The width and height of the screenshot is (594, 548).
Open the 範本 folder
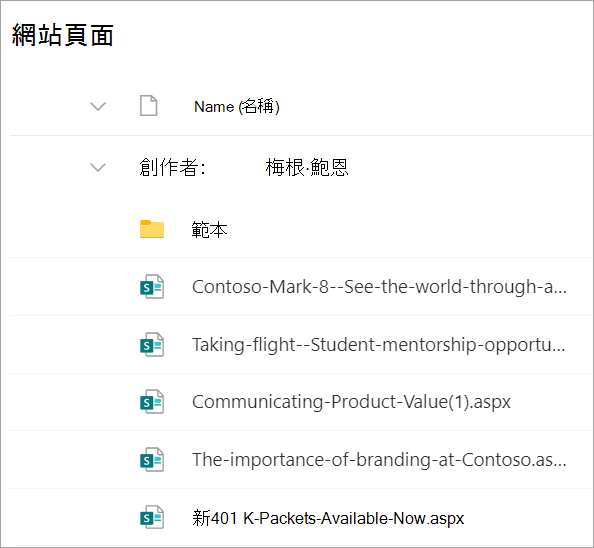tap(209, 230)
